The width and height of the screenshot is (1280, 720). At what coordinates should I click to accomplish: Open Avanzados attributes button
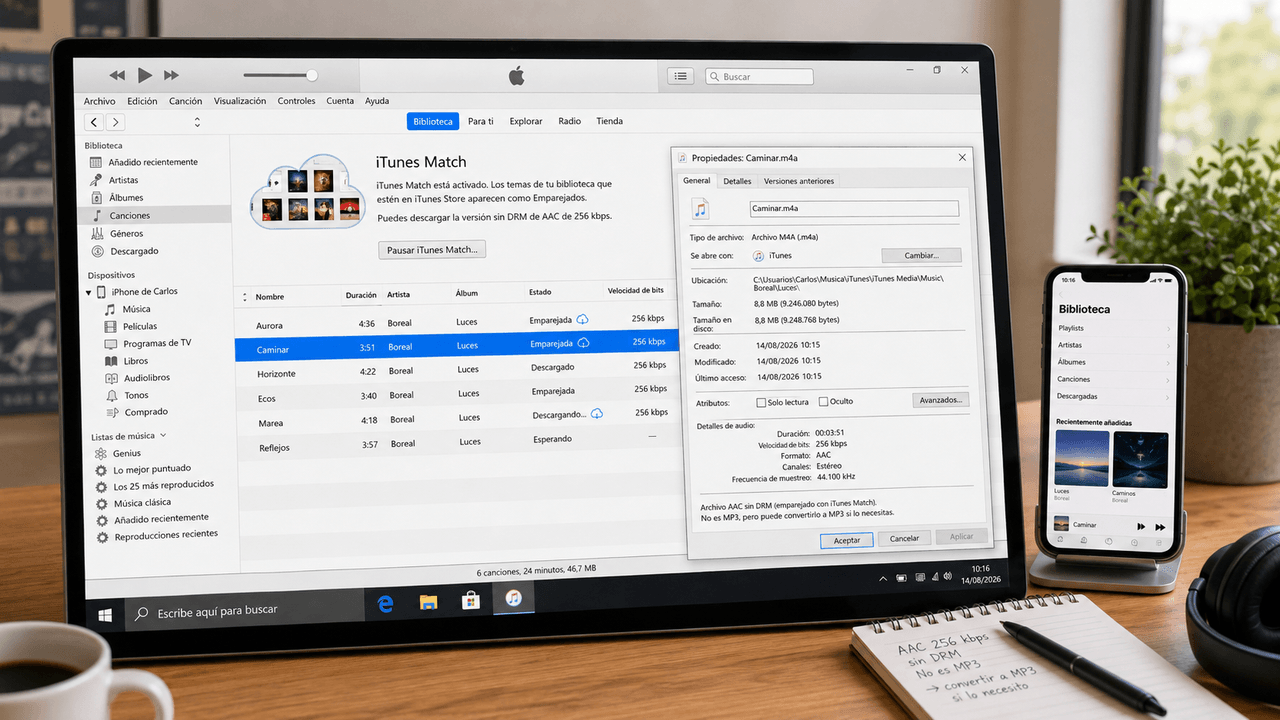(941, 400)
